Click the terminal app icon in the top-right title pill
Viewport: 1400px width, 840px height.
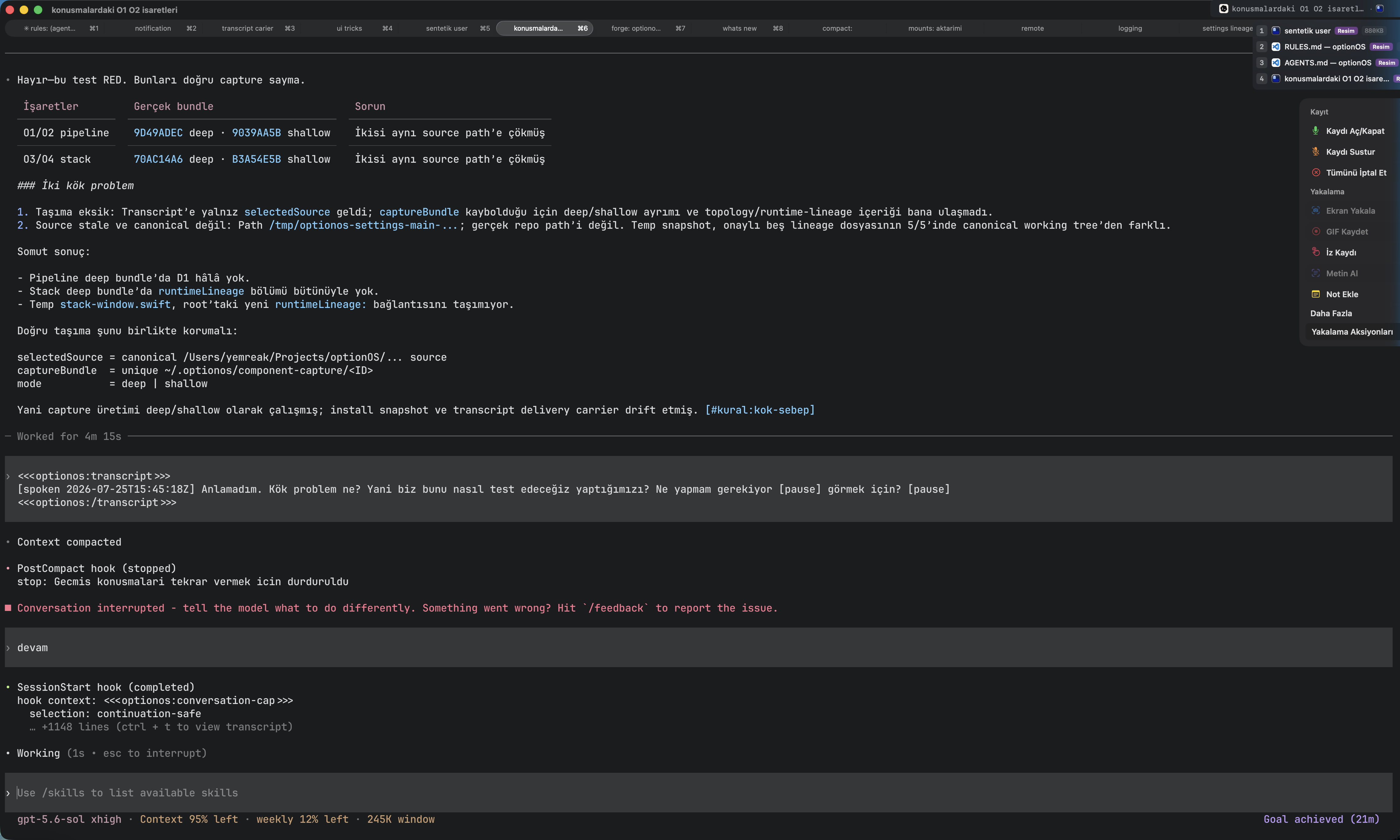[1223, 9]
